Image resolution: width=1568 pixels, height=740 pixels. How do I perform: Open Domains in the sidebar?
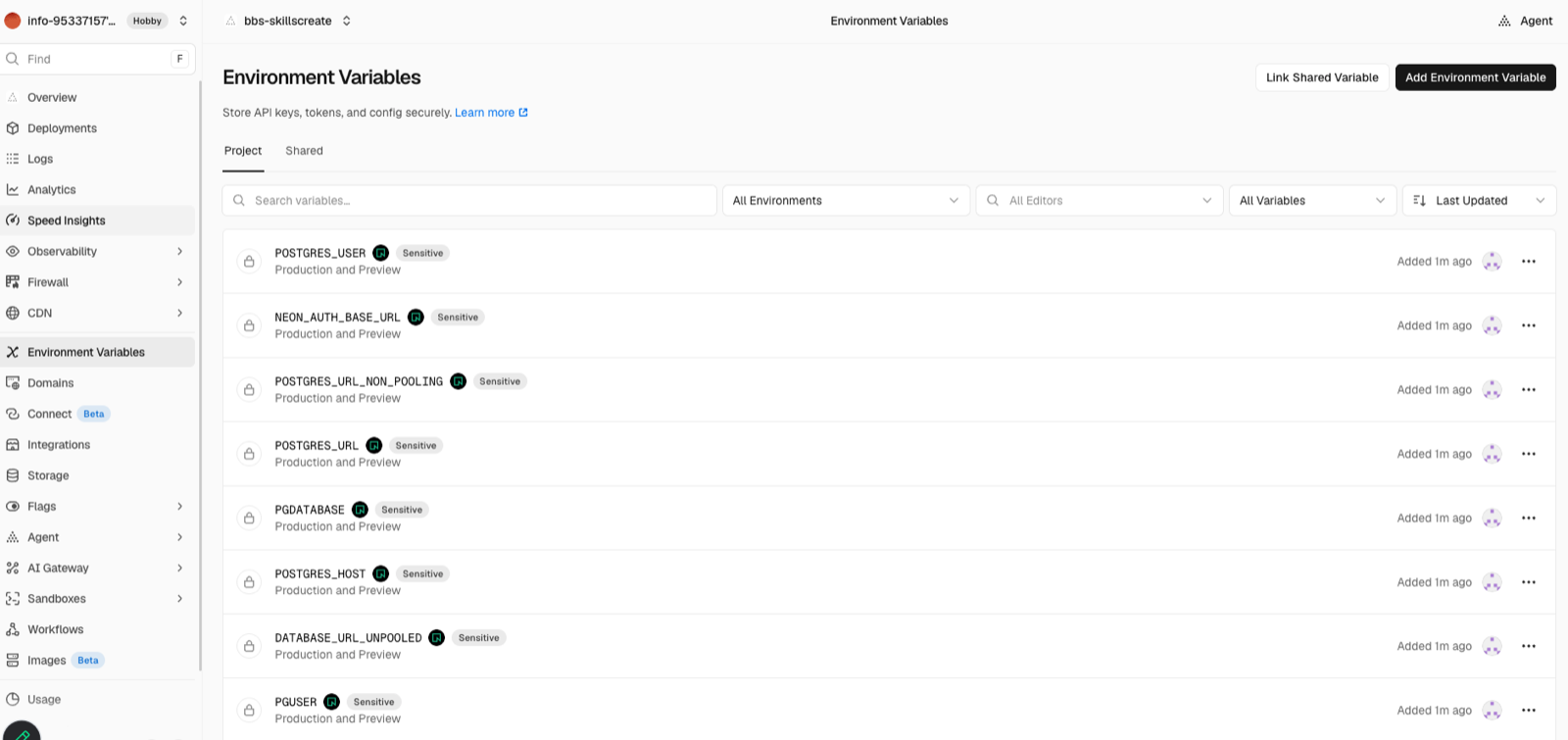coord(98,383)
